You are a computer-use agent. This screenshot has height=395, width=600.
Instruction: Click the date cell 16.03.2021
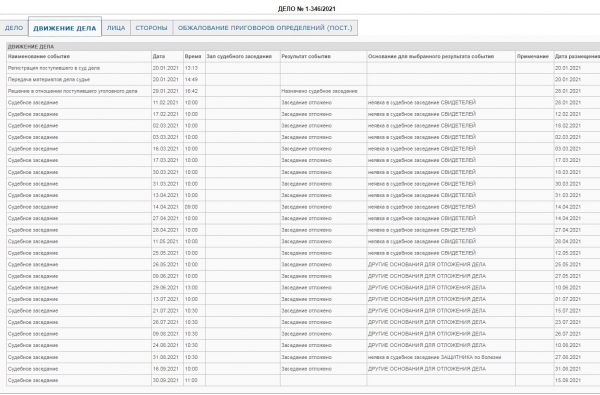[166, 149]
